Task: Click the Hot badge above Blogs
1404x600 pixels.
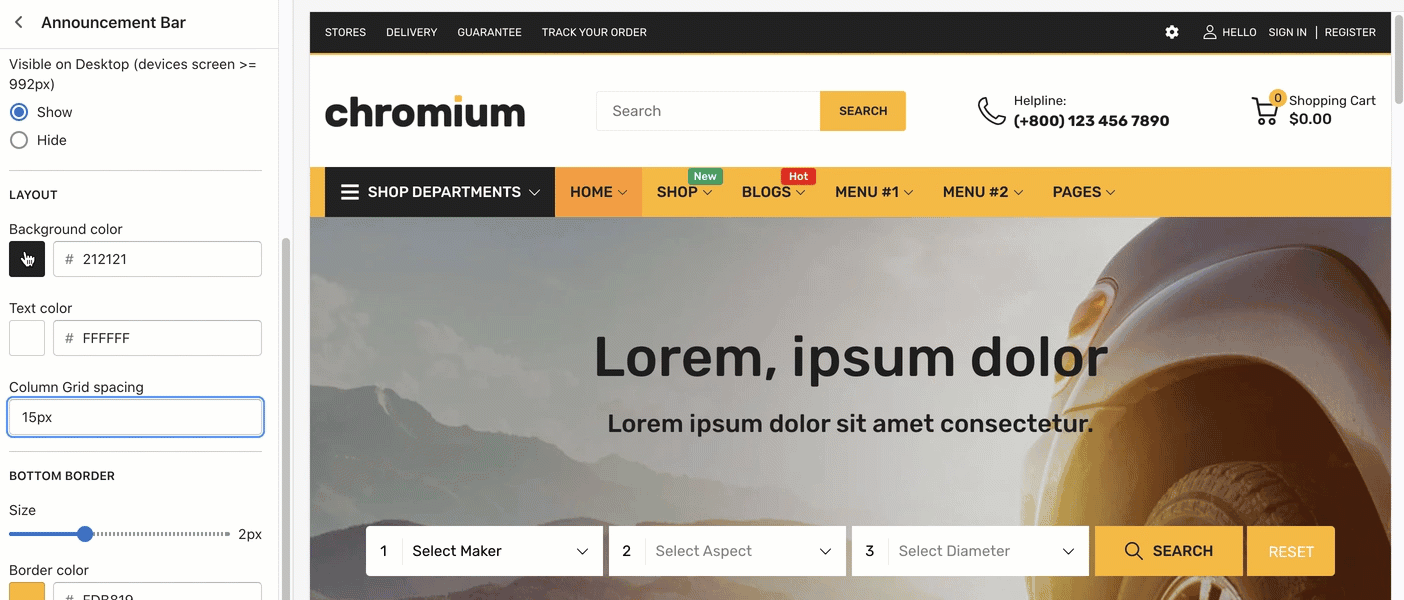Action: point(798,176)
